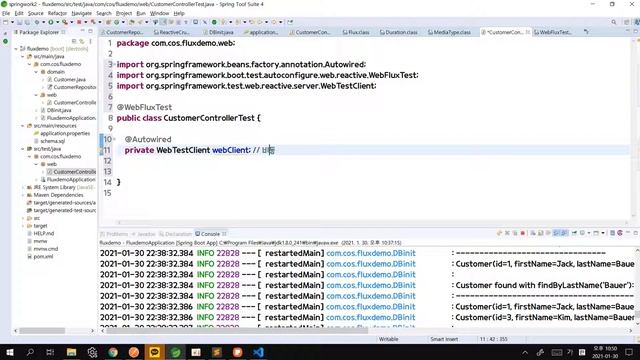Switch to the DBInit.java editor tab
Image resolution: width=640 pixels, height=360 pixels.
pos(218,32)
